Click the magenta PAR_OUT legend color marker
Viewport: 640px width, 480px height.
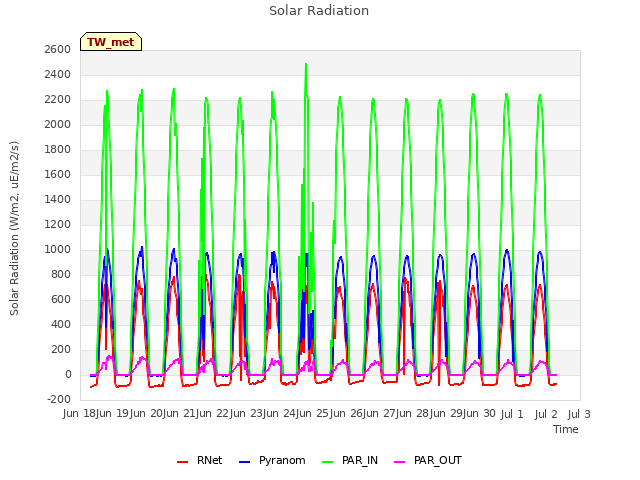[400, 462]
